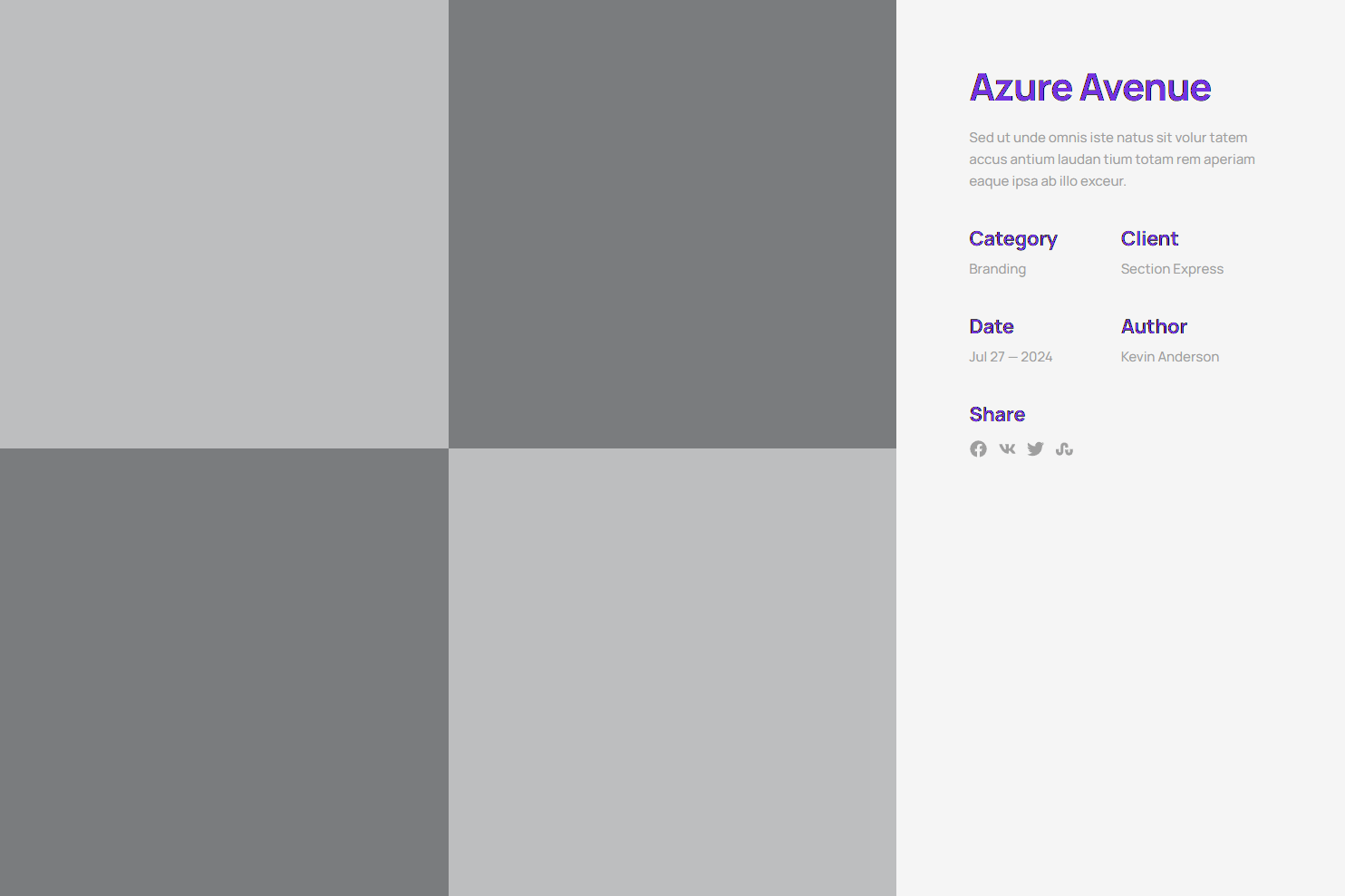The image size is (1345, 896).
Task: Open the top-left light gray image
Action: pyautogui.click(x=224, y=224)
